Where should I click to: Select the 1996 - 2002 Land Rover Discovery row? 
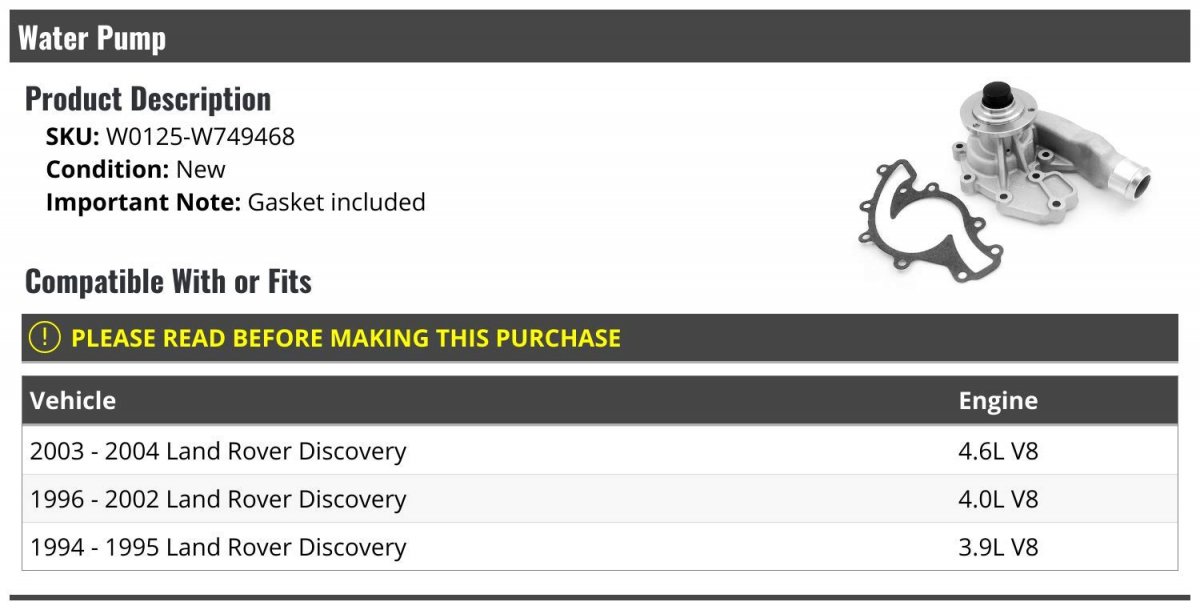(218, 499)
